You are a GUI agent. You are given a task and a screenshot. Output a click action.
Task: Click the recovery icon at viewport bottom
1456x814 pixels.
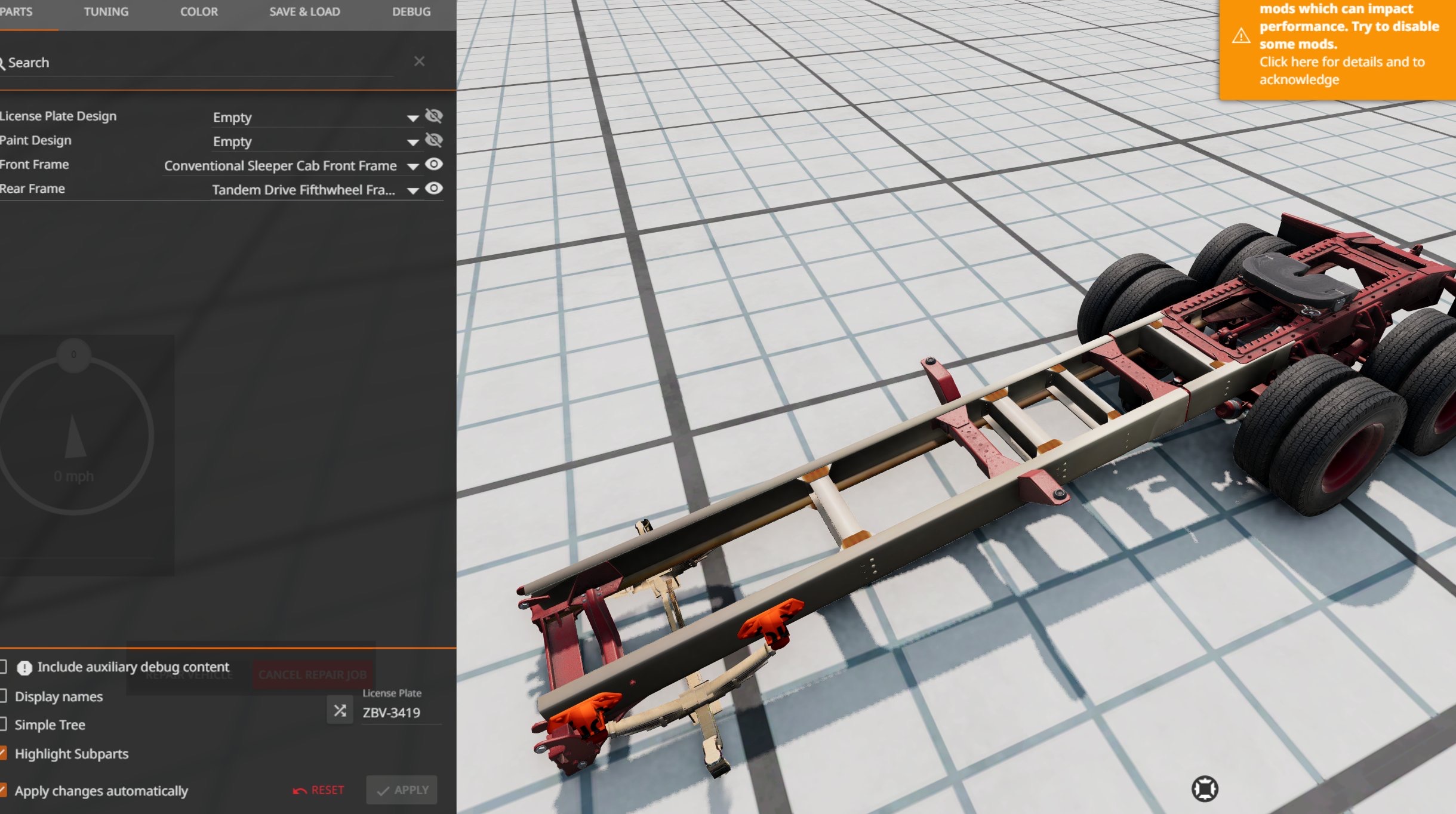point(1205,789)
